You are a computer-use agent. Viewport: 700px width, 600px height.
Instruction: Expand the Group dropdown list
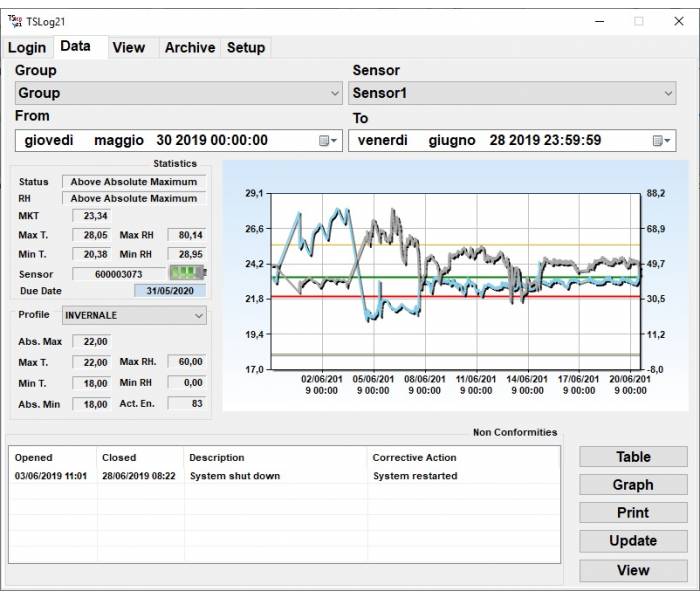point(179,93)
